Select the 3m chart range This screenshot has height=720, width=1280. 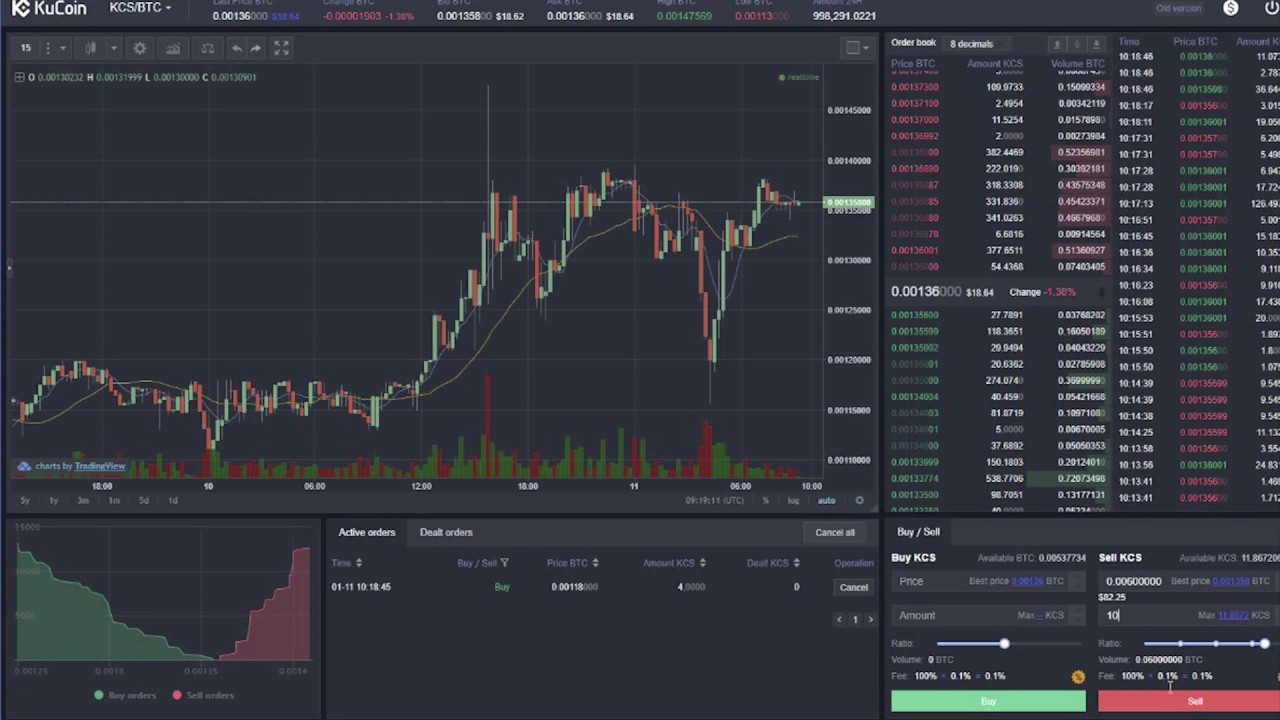point(83,500)
